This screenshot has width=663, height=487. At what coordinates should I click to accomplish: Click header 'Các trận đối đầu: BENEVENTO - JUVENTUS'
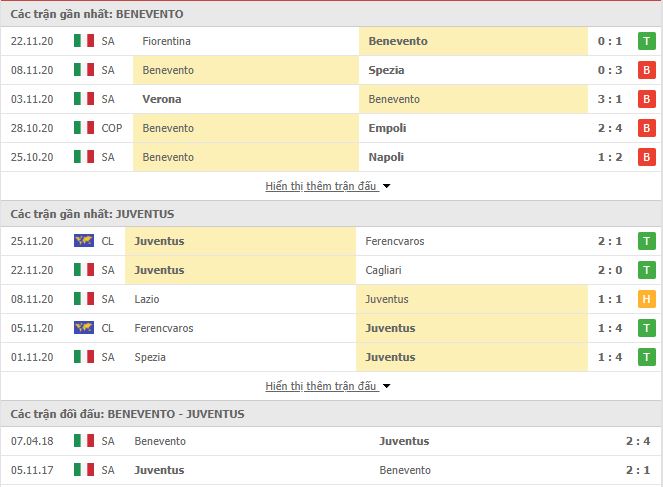(127, 414)
